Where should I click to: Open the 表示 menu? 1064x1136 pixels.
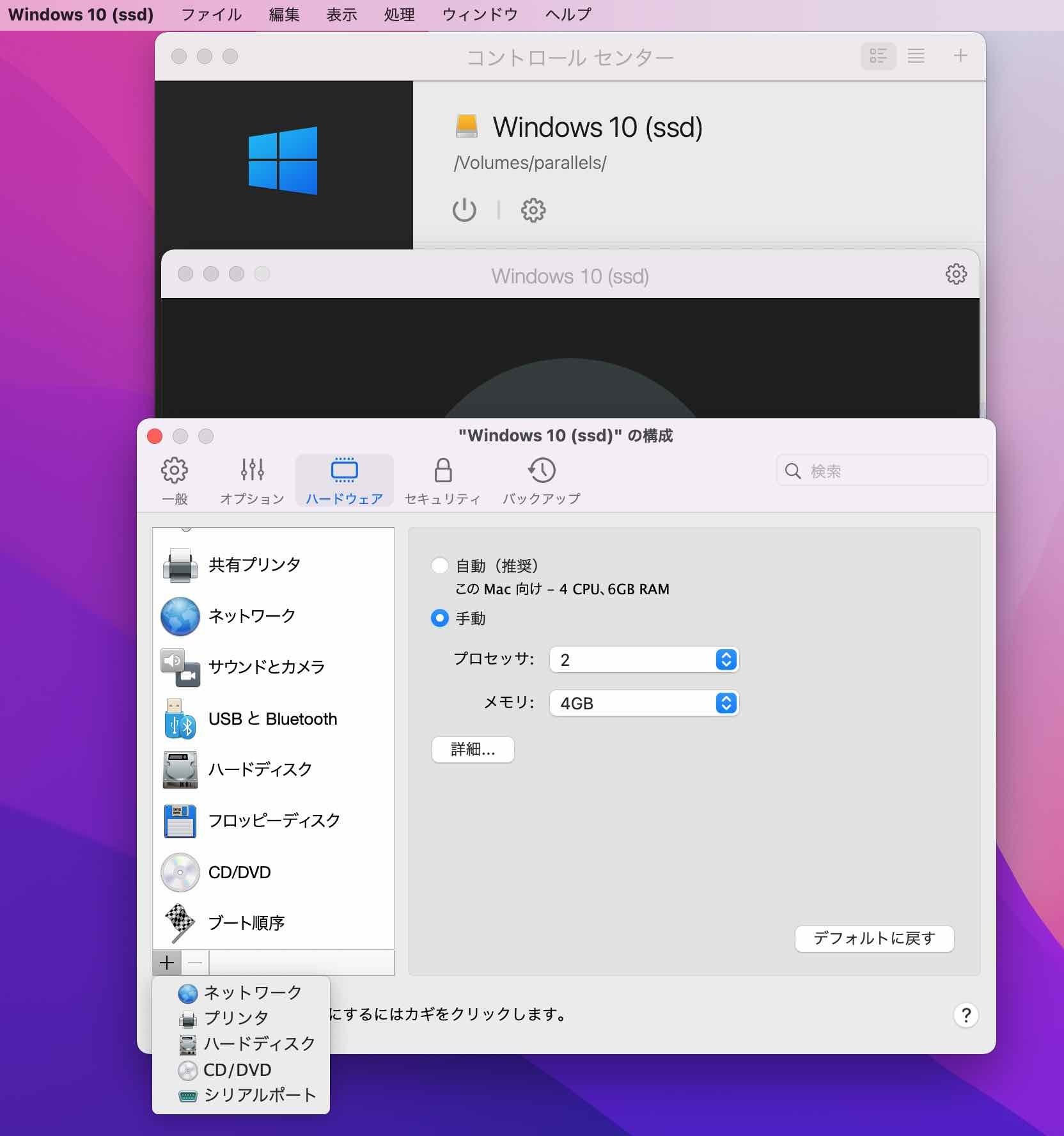[341, 14]
